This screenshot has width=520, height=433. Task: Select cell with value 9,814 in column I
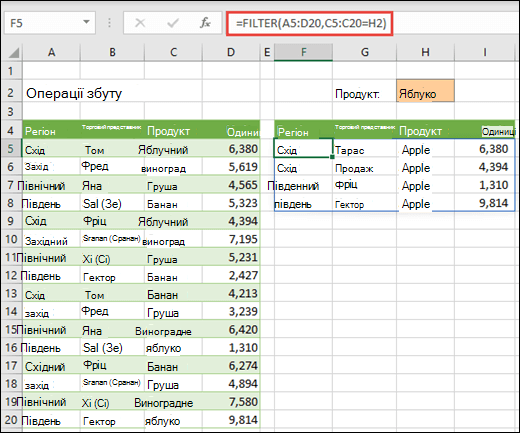[x=485, y=203]
